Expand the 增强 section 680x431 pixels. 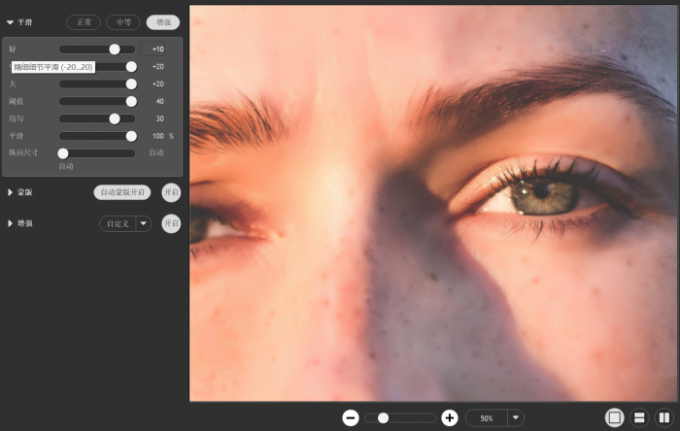pyautogui.click(x=10, y=223)
